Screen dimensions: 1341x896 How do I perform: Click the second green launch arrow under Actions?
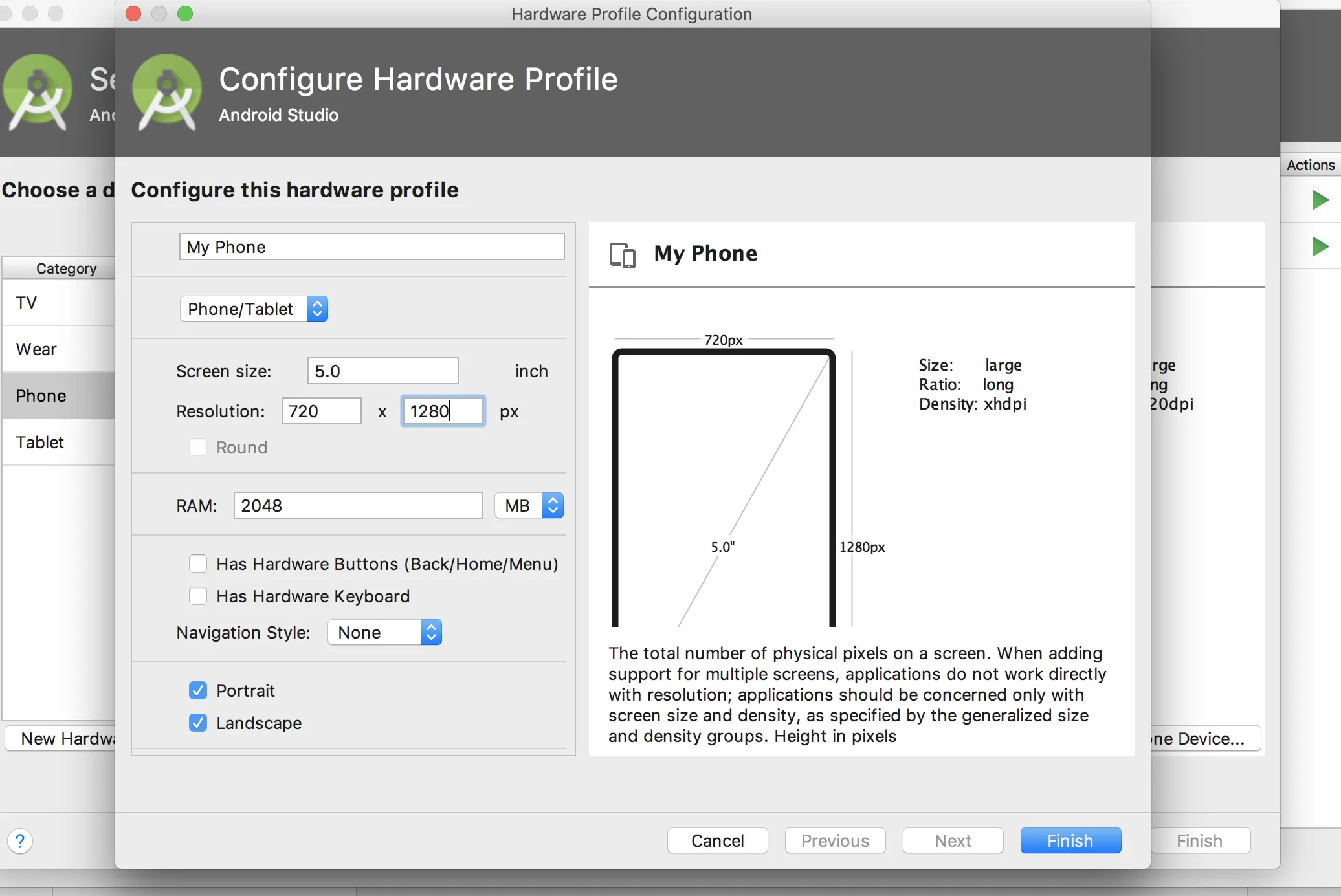(1320, 246)
